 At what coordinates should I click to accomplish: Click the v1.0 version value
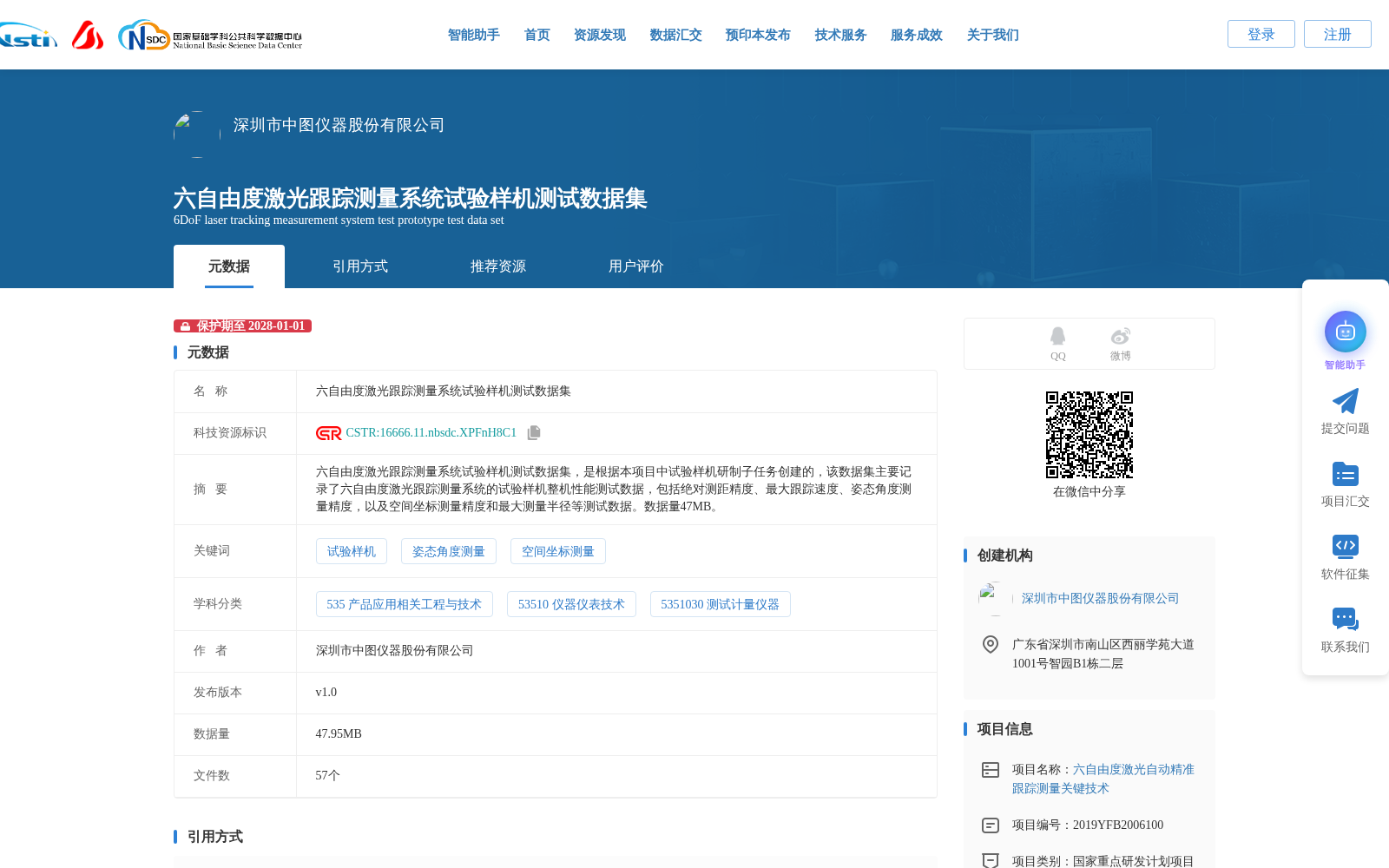[x=326, y=693]
